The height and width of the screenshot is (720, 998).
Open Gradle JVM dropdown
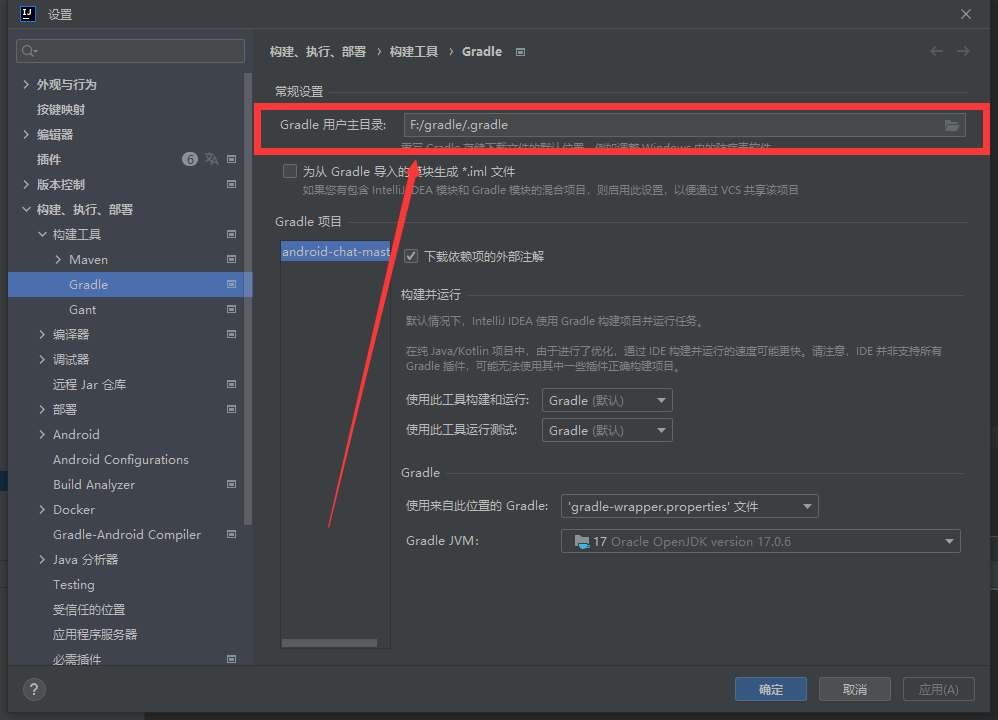pos(761,542)
